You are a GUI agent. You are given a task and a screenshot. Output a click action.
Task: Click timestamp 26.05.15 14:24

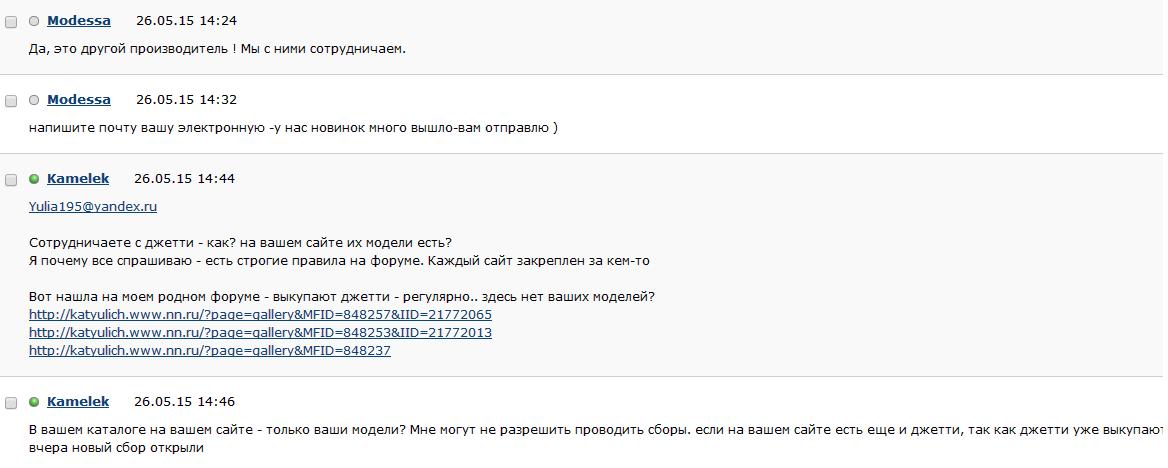(x=186, y=21)
